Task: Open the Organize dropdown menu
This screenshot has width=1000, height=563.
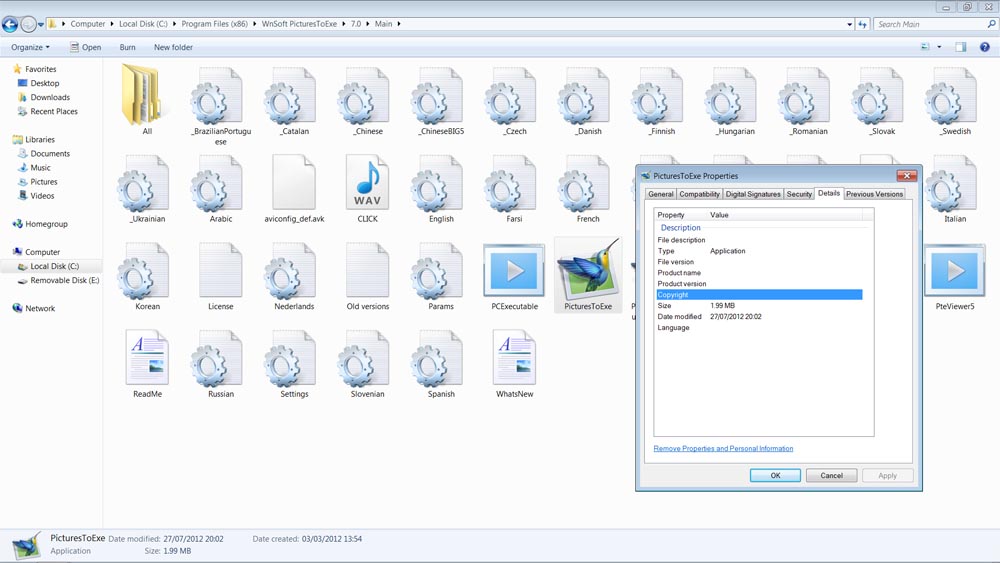Action: [x=30, y=47]
